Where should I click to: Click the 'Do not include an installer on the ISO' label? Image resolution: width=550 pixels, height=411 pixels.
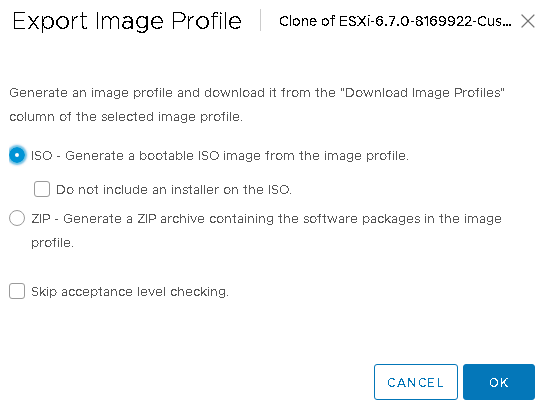point(174,189)
